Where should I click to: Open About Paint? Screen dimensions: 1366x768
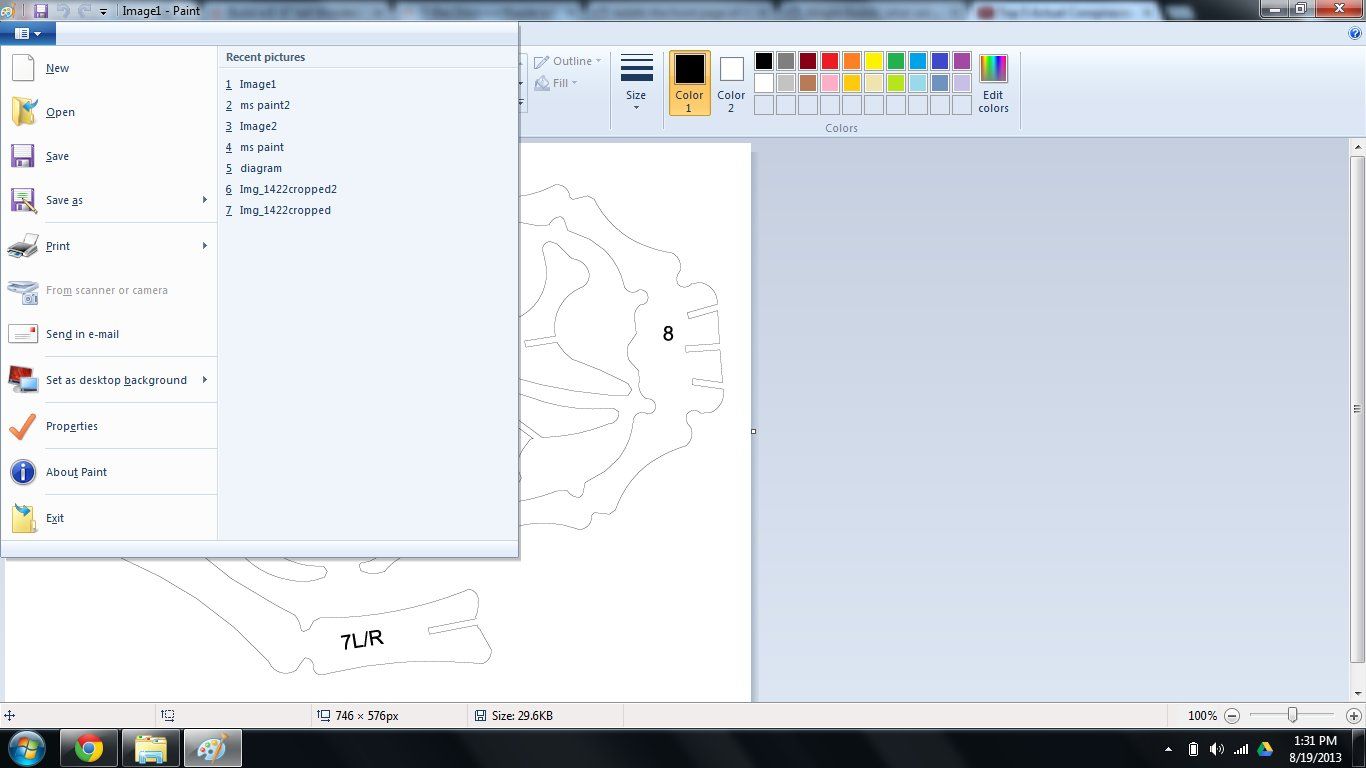pos(110,472)
